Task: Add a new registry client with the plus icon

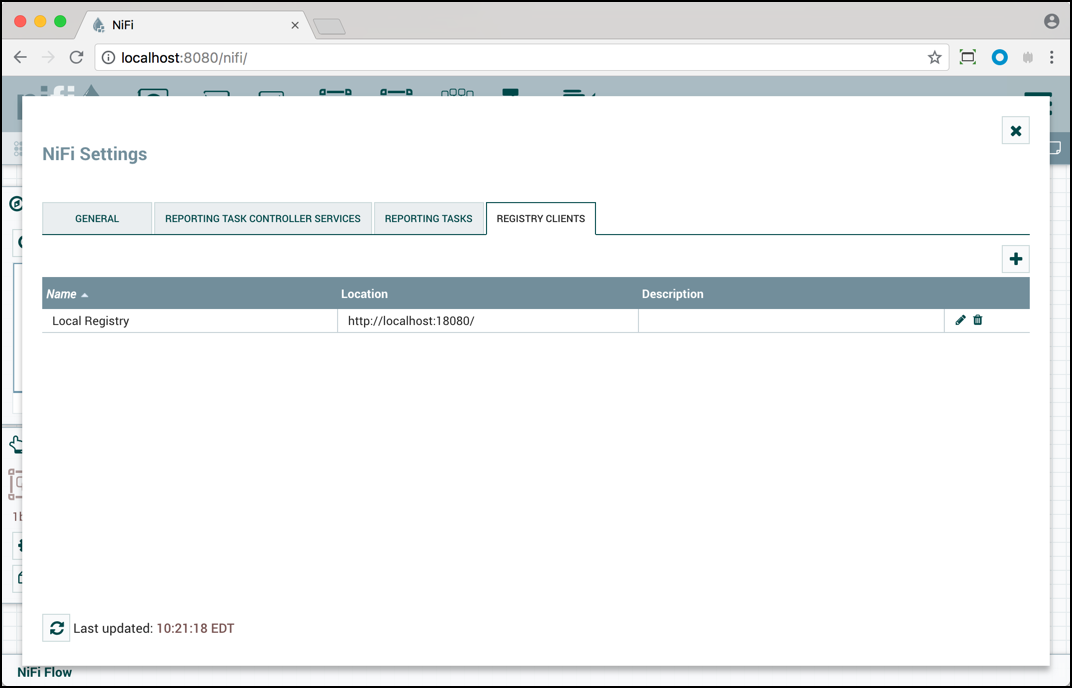Action: [x=1015, y=258]
